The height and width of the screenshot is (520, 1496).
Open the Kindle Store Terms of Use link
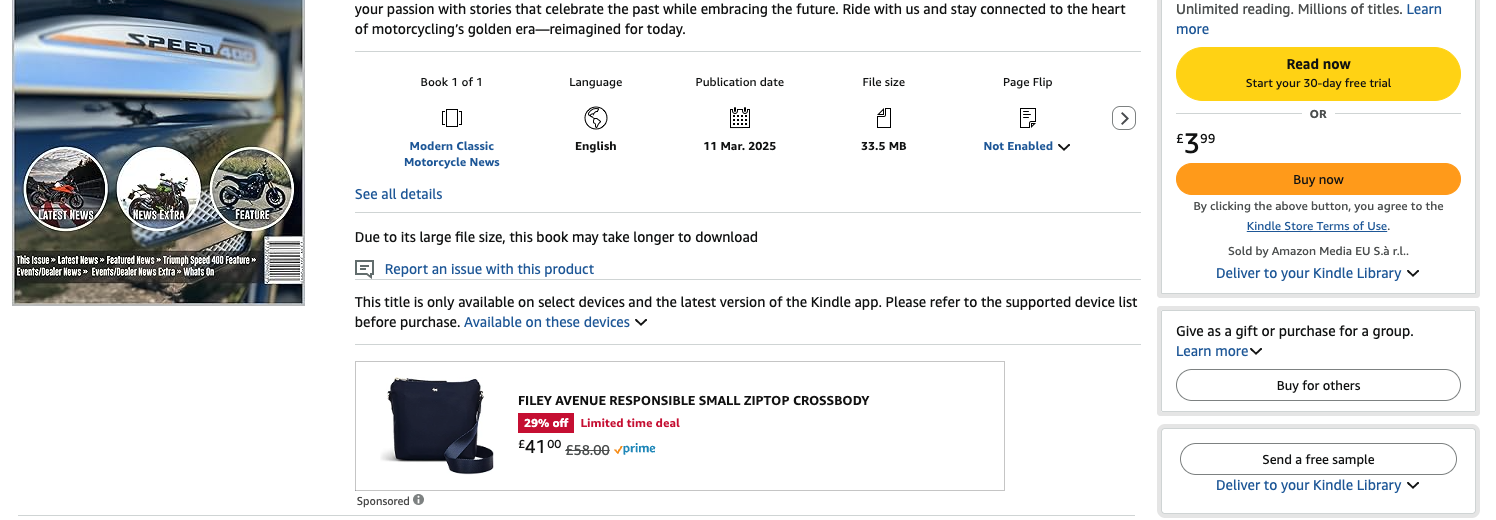pos(1317,226)
